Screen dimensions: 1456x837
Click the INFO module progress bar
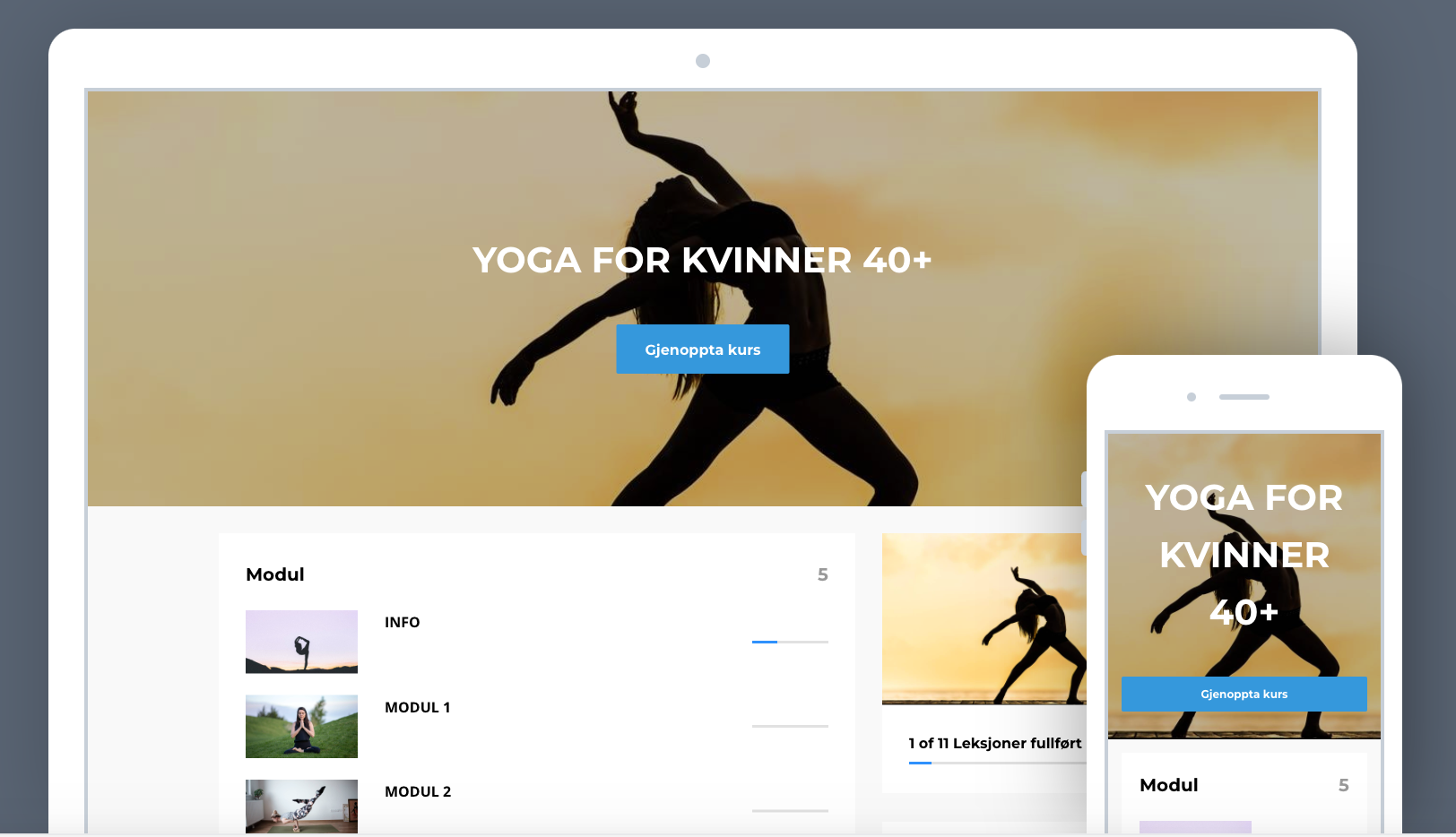coord(790,642)
